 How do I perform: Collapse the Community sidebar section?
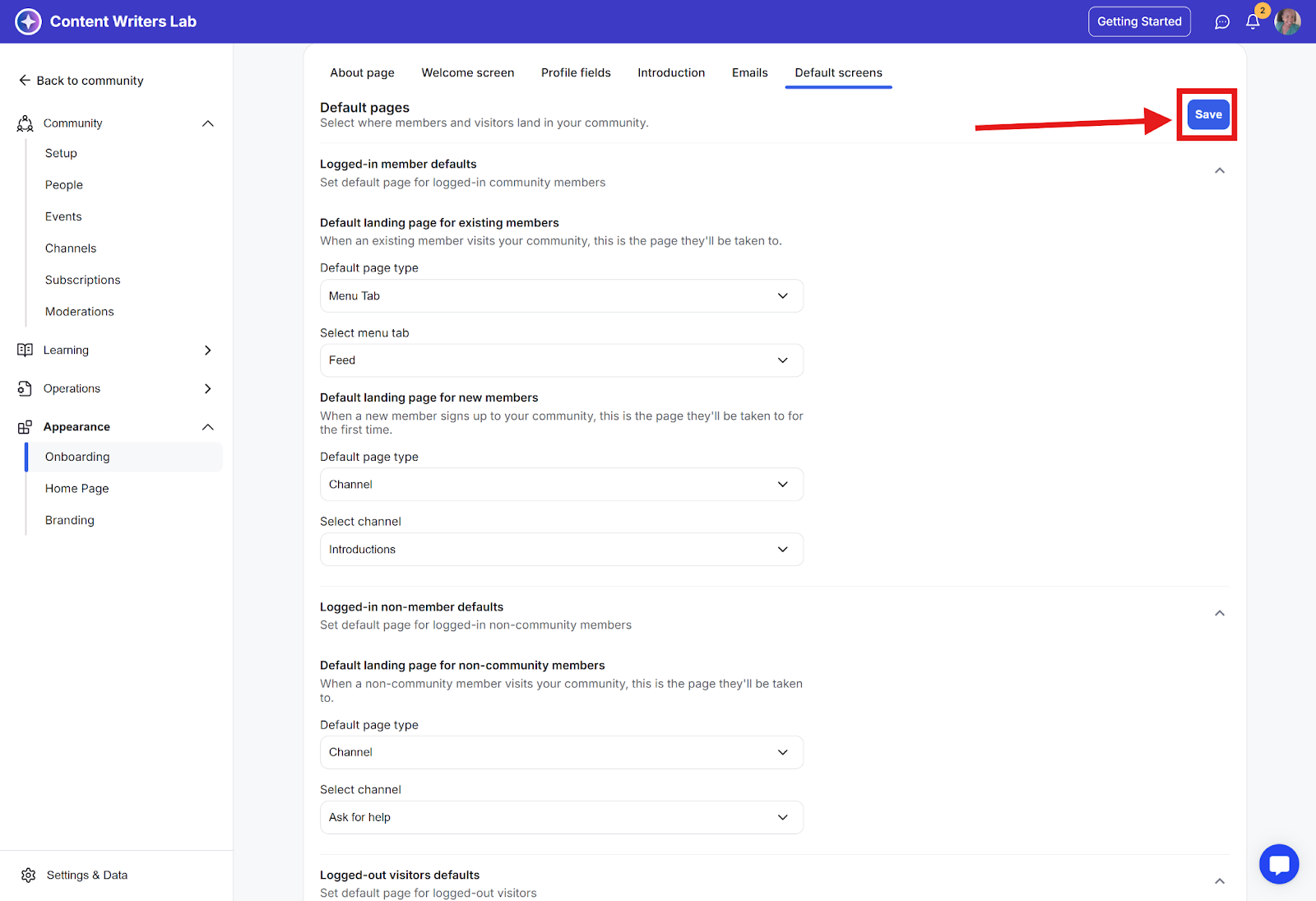pyautogui.click(x=208, y=123)
